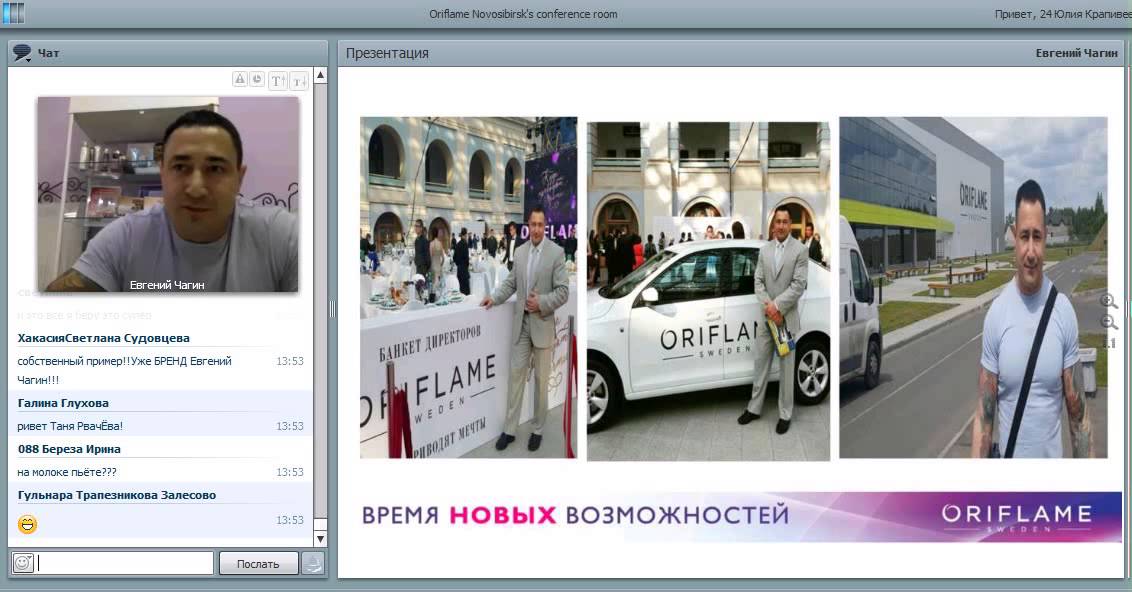Reset presentation zoom to 1:1
This screenshot has height=592, width=1132.
click(x=1110, y=343)
